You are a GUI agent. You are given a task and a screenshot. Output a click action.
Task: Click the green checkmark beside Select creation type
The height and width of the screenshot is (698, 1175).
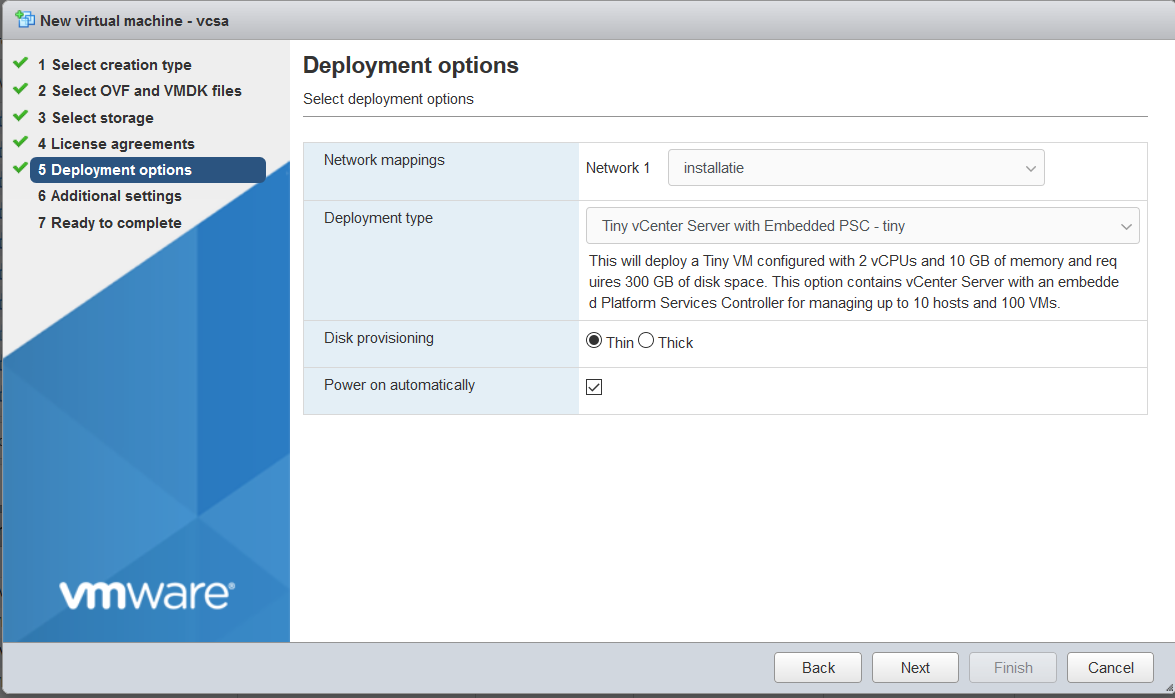[20, 63]
